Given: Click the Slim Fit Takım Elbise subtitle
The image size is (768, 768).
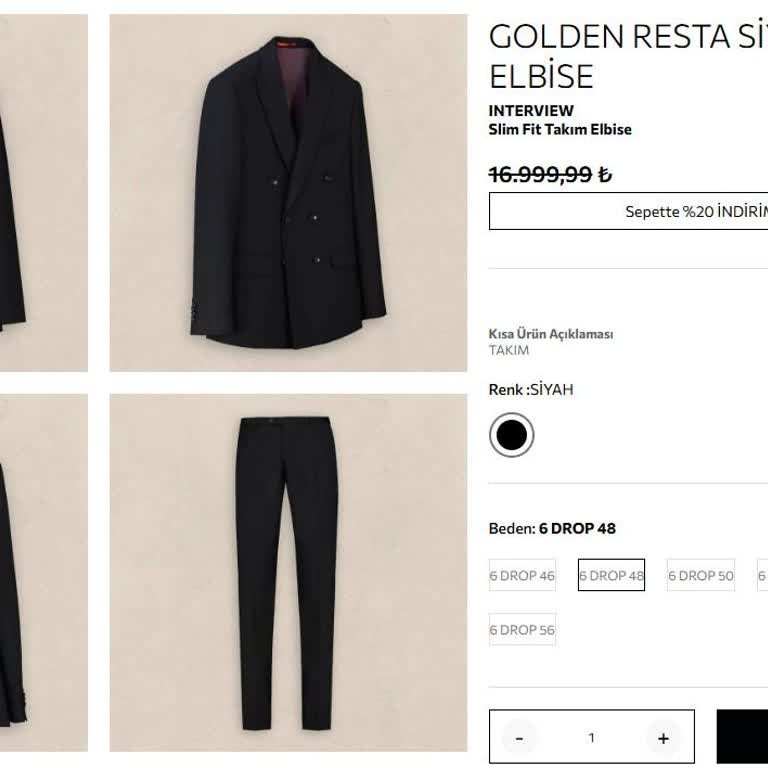Looking at the screenshot, I should click(x=560, y=130).
